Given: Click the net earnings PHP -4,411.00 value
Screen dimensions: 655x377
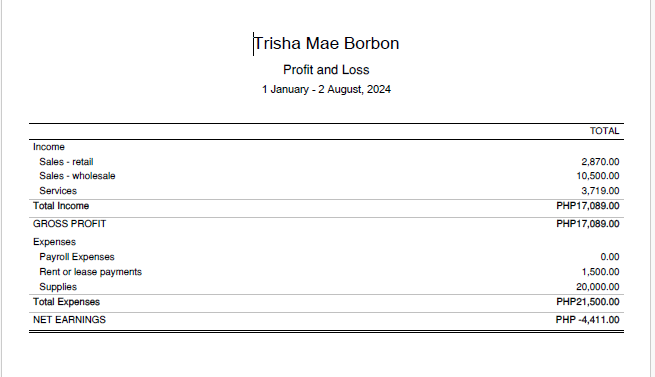Looking at the screenshot, I should pyautogui.click(x=587, y=320).
